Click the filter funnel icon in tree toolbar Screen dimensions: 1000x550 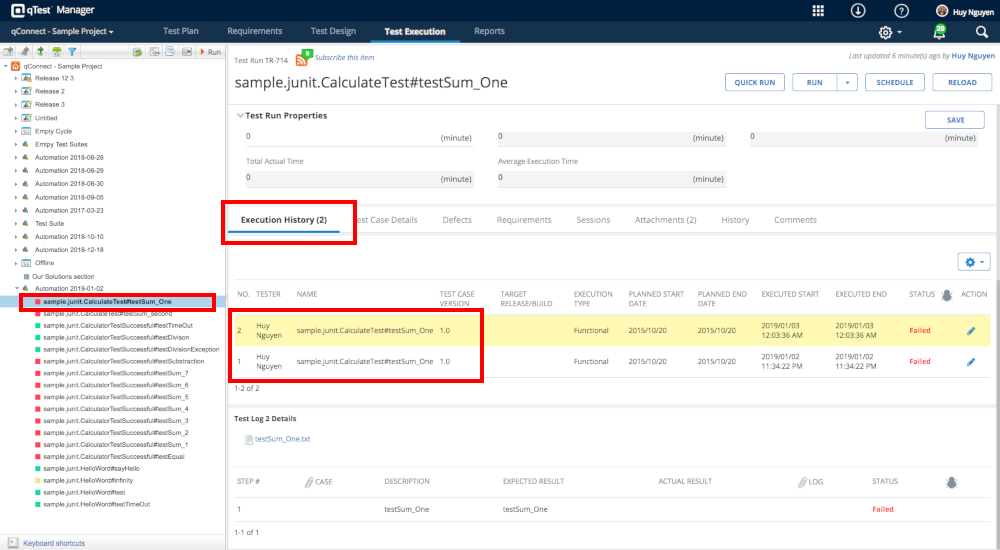click(72, 51)
